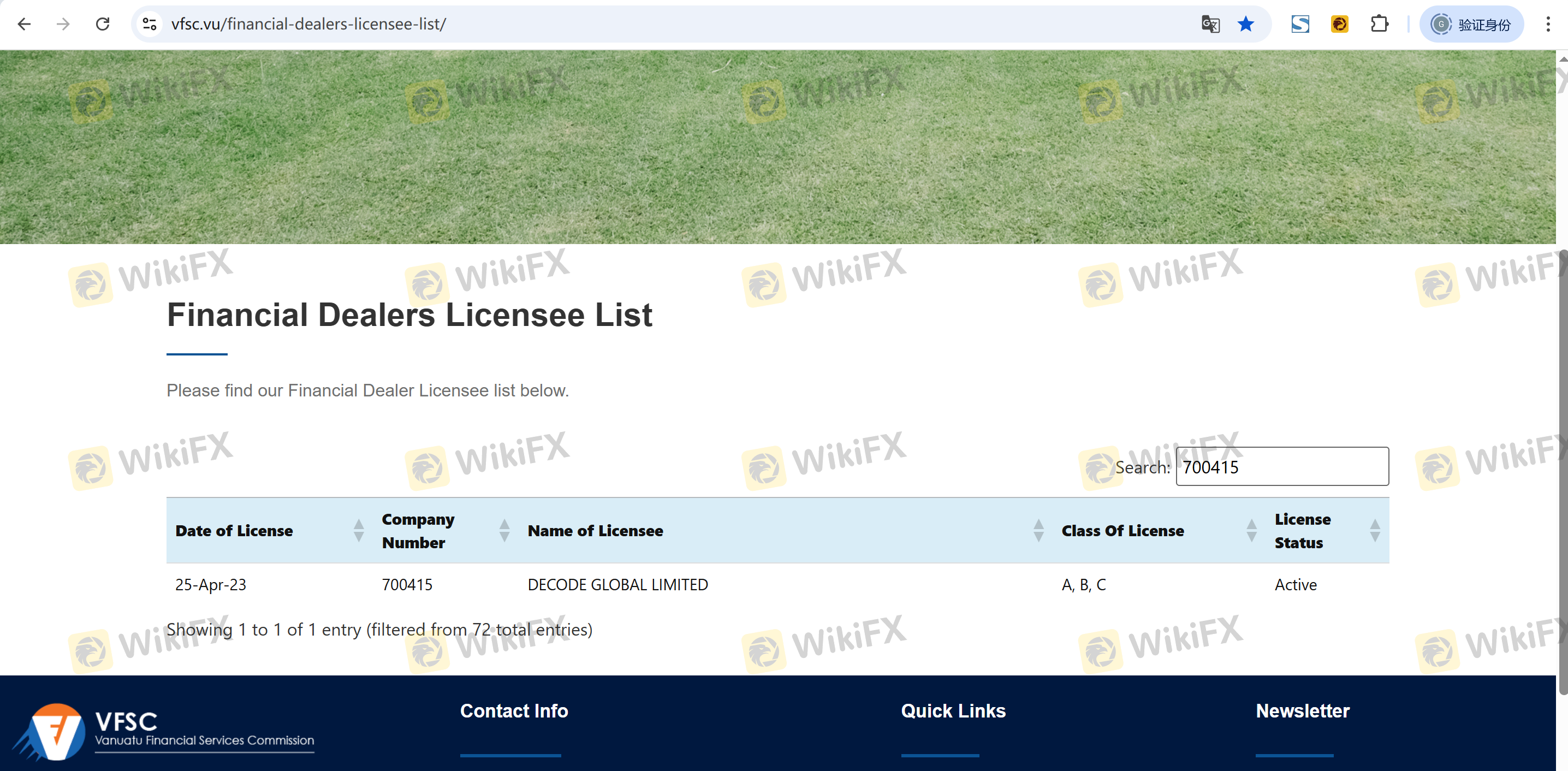Toggle the blue bookmark star
This screenshot has height=771, width=1568.
pos(1246,25)
